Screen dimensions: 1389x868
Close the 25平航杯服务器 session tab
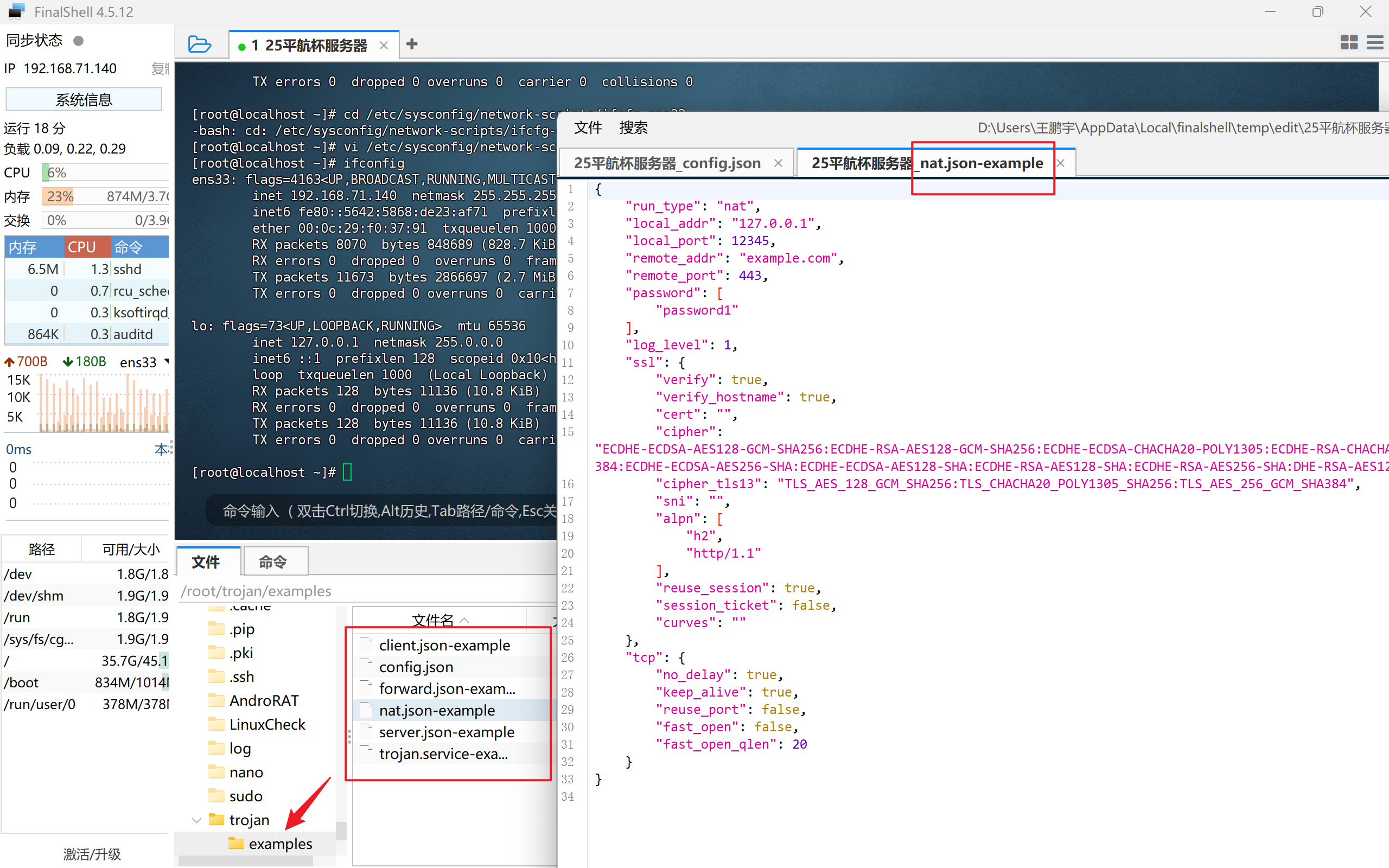pos(384,46)
